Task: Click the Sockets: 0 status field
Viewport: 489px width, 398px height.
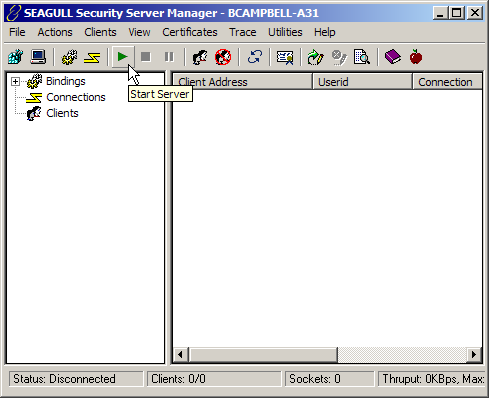Action: pos(330,379)
